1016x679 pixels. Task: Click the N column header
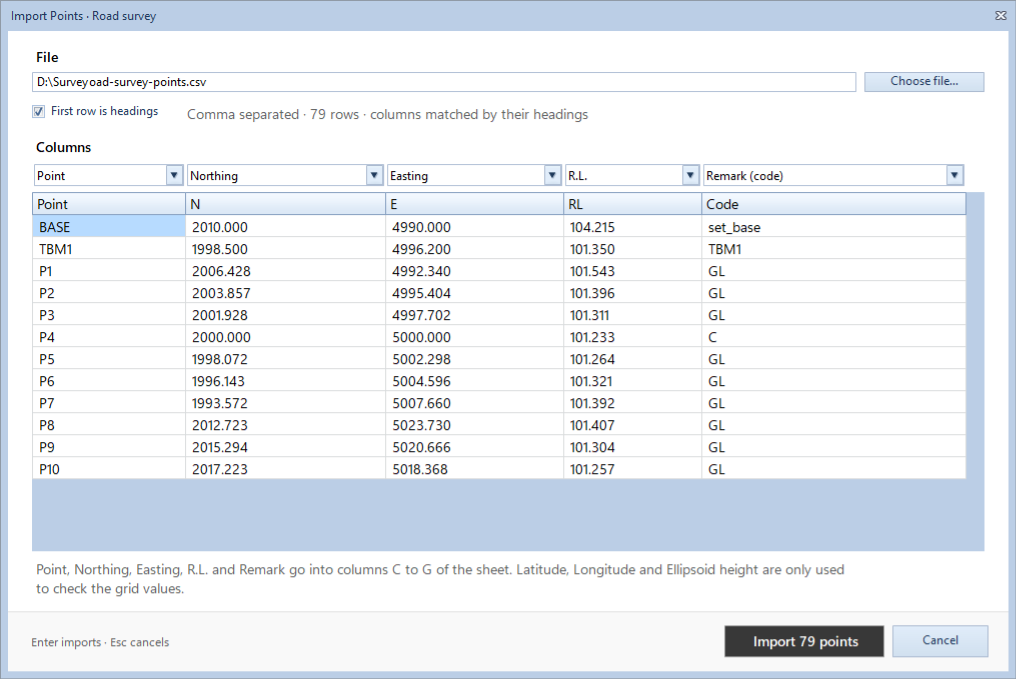coord(285,204)
